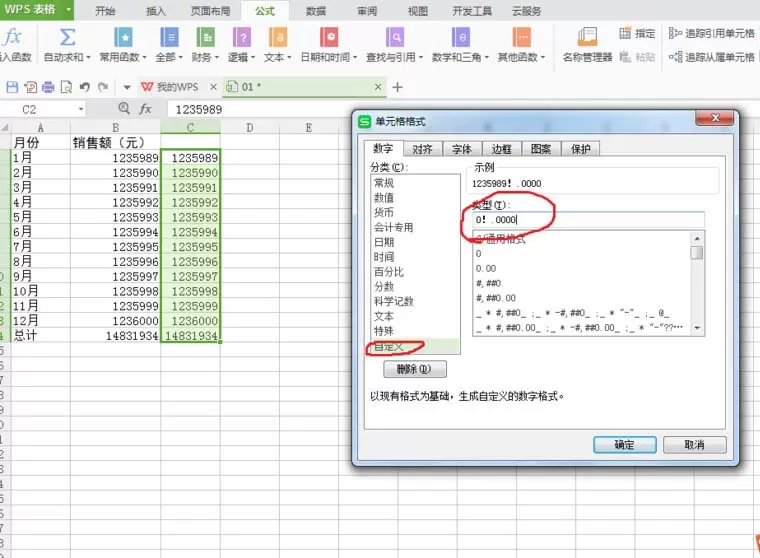Open the 日期和时间 functions icon
This screenshot has height=558, width=760.
coord(329,37)
